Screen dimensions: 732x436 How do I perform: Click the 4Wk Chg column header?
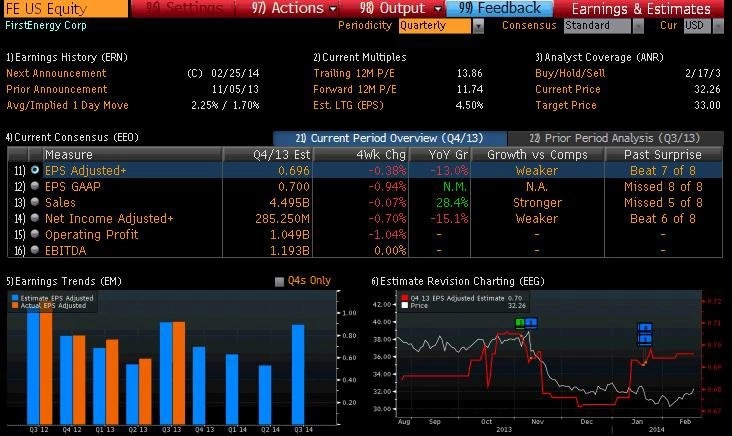pos(360,155)
